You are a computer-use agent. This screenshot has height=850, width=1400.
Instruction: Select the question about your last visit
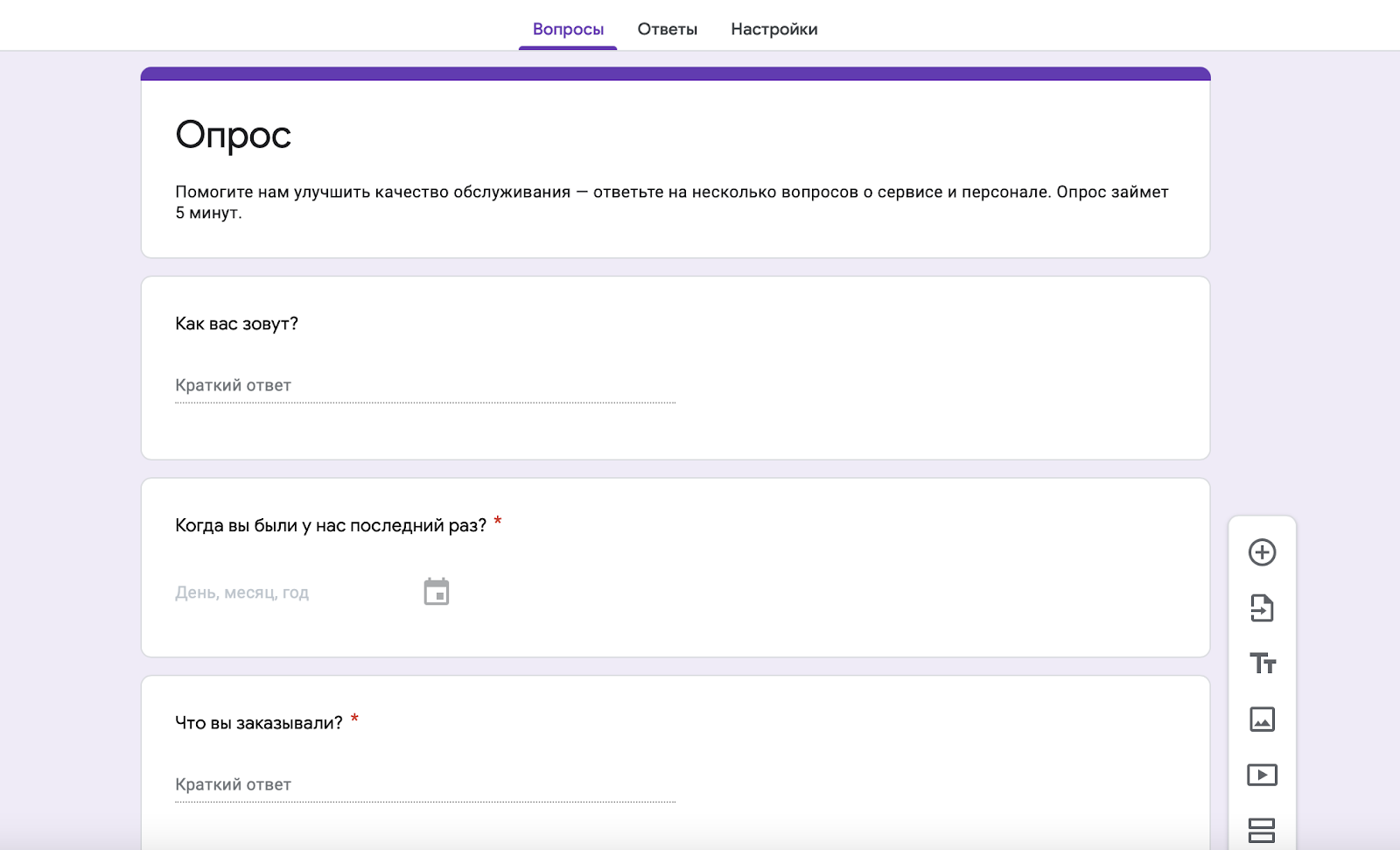(x=330, y=525)
